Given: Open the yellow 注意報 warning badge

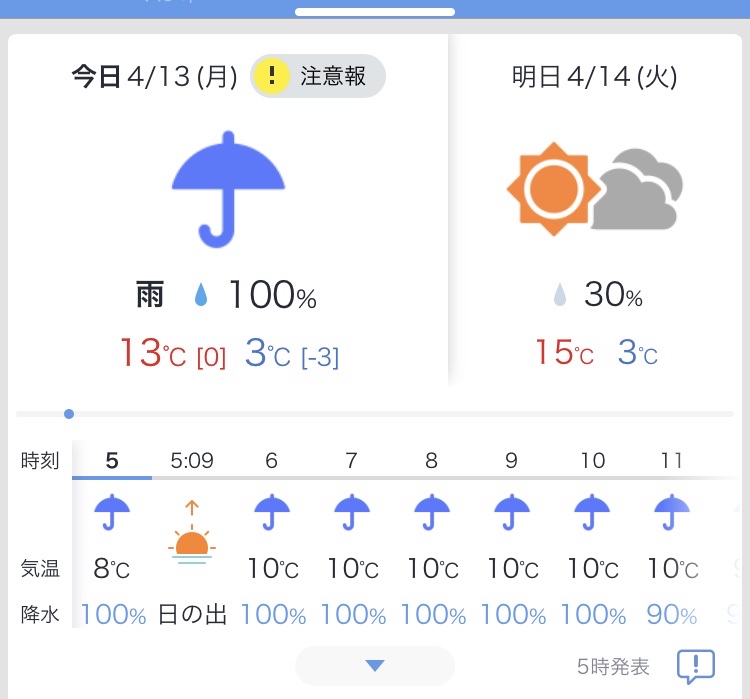Looking at the screenshot, I should 318,76.
